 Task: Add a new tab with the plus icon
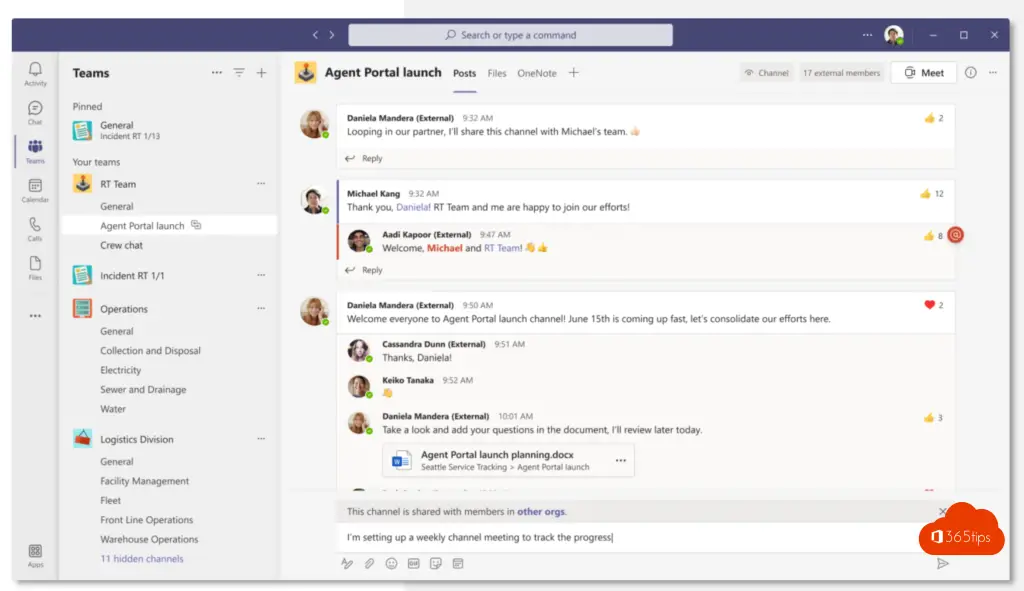[573, 72]
